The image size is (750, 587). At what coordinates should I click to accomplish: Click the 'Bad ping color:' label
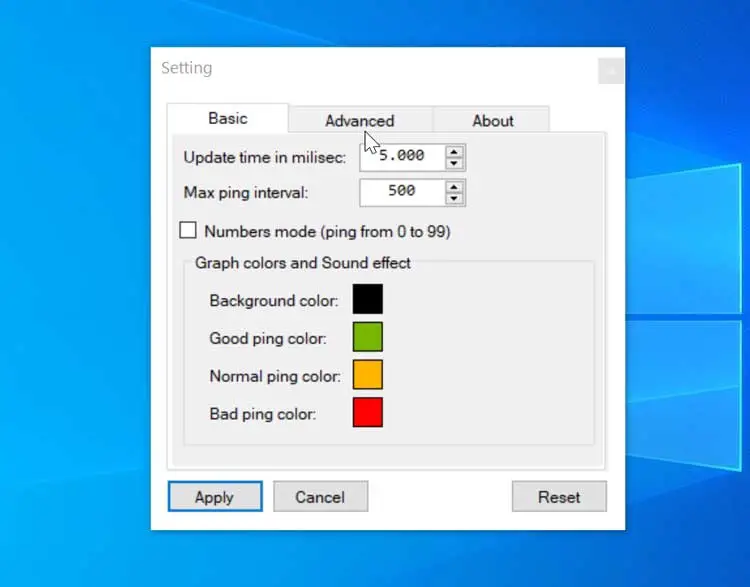[x=263, y=414]
